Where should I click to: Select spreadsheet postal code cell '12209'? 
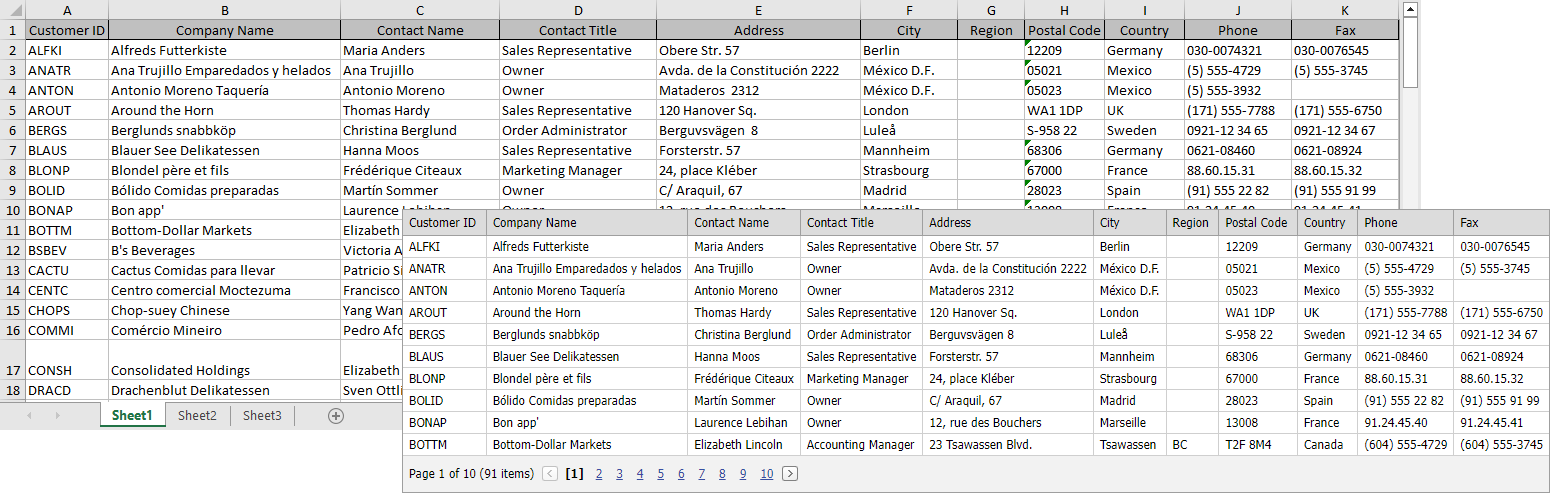(x=1064, y=50)
